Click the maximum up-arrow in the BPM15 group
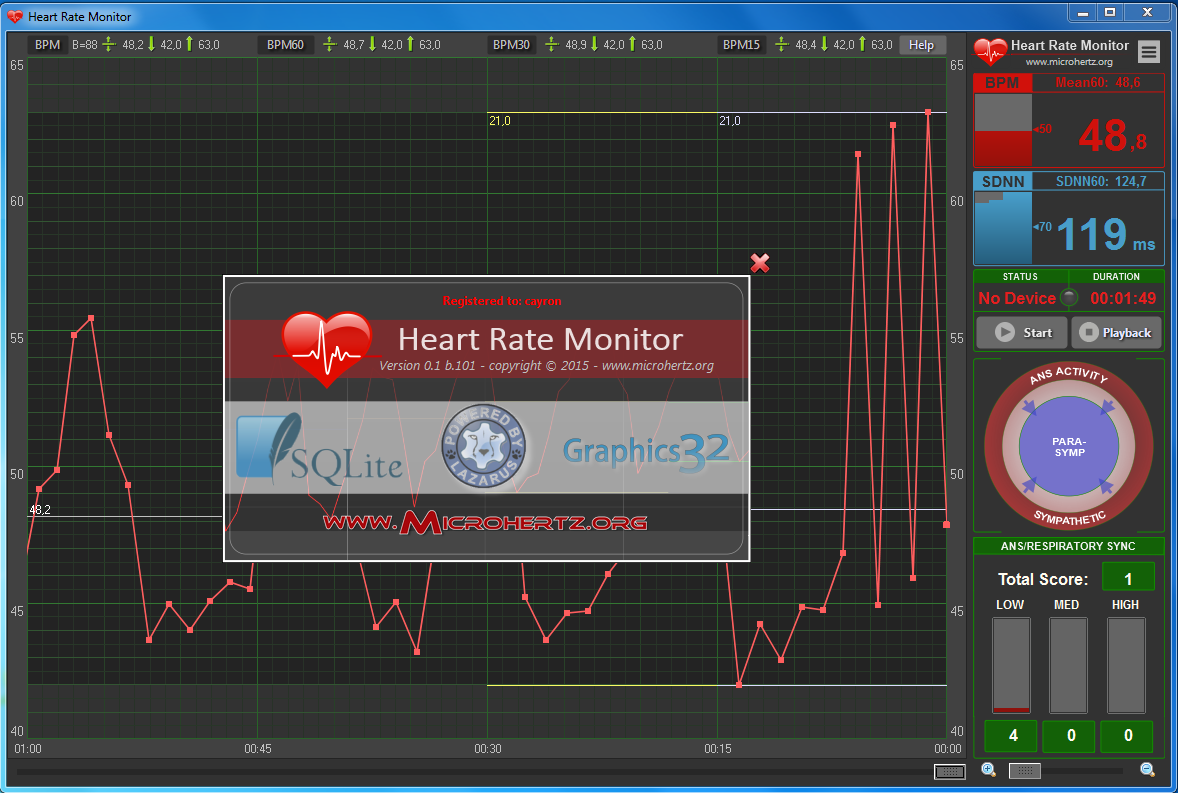The height and width of the screenshot is (793, 1178). pyautogui.click(x=862, y=44)
